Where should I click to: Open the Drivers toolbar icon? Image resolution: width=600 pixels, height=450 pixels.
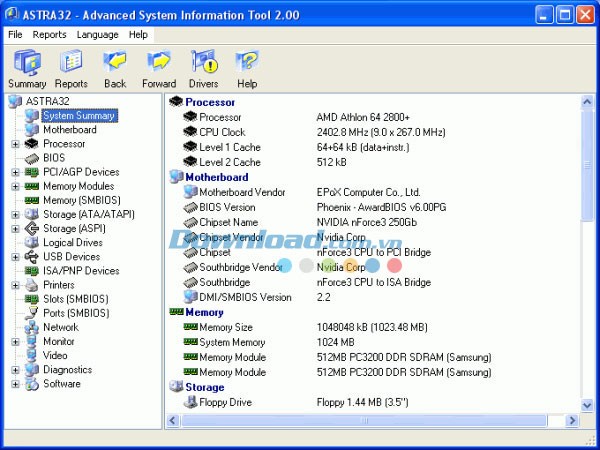click(204, 62)
